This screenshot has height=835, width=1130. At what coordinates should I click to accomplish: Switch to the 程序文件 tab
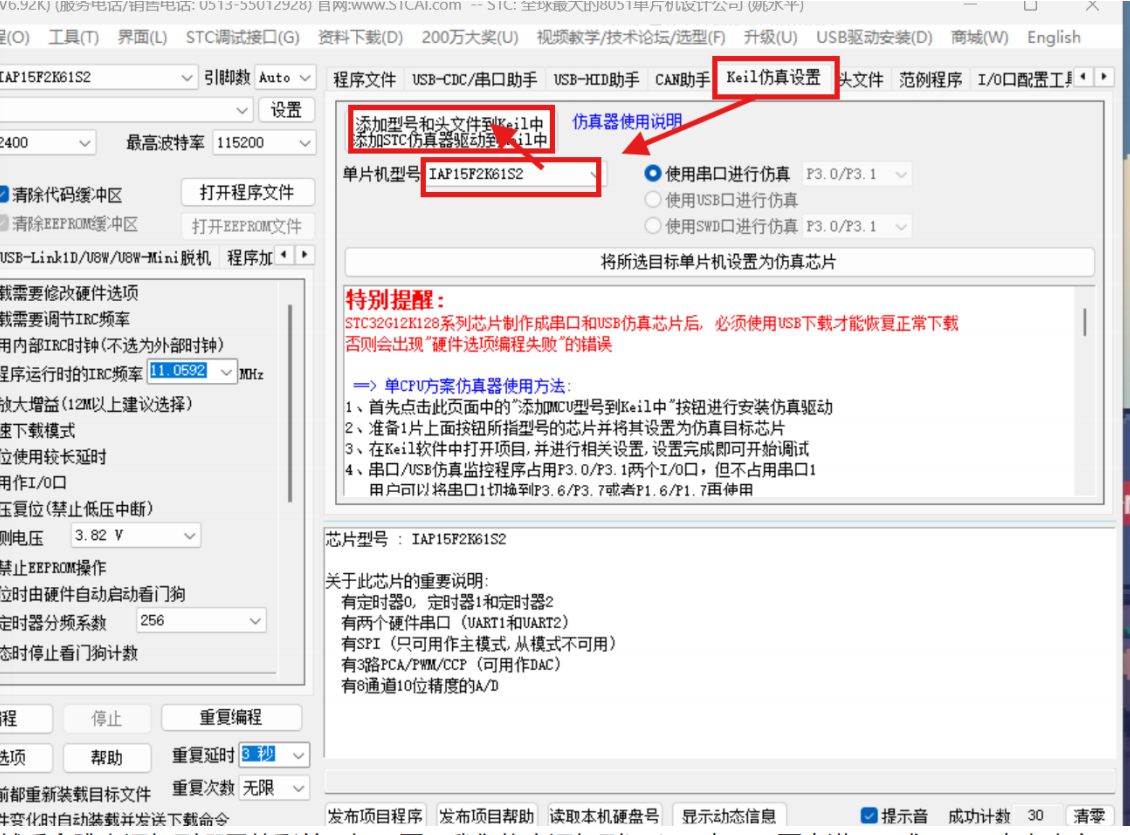[x=365, y=79]
